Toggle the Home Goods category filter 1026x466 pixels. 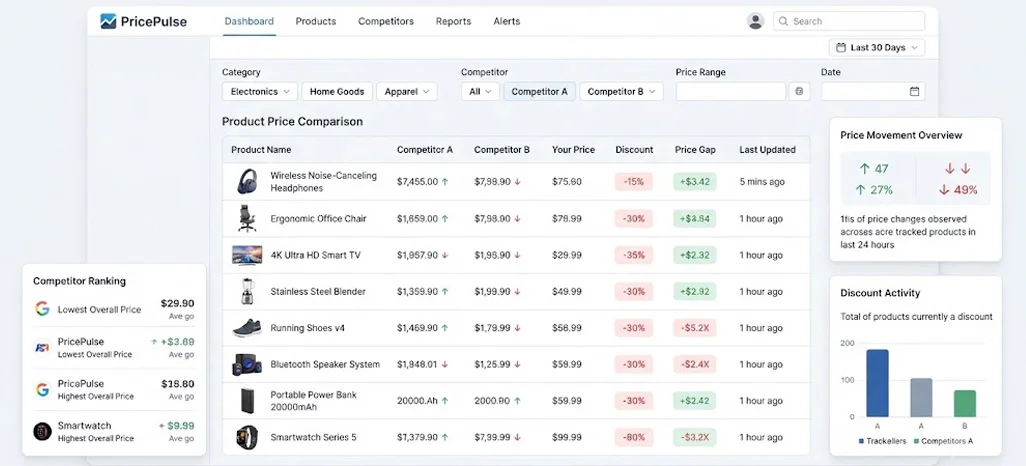click(337, 92)
